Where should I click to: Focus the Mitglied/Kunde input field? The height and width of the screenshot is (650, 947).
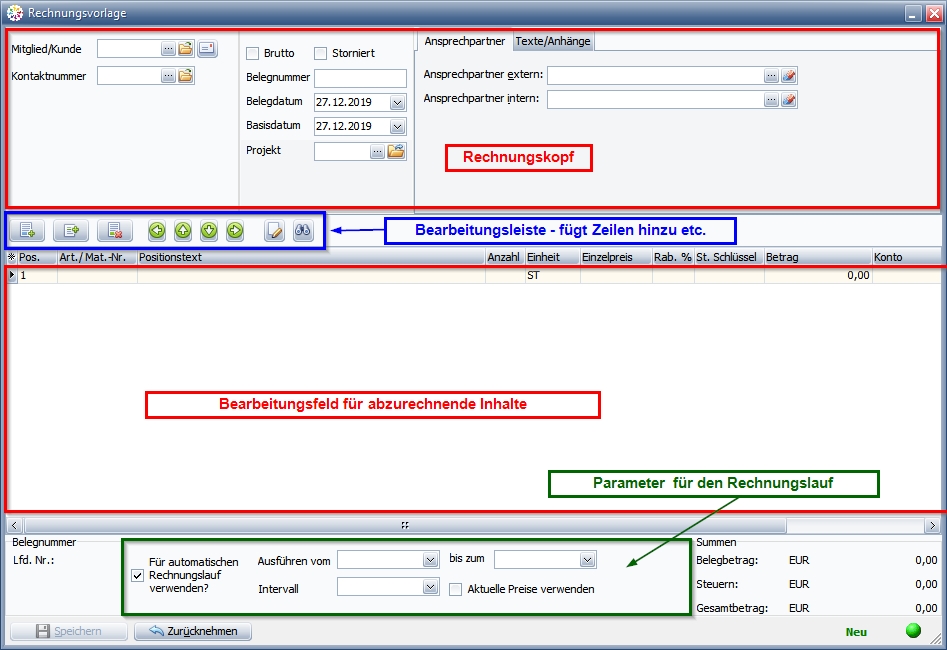click(129, 49)
